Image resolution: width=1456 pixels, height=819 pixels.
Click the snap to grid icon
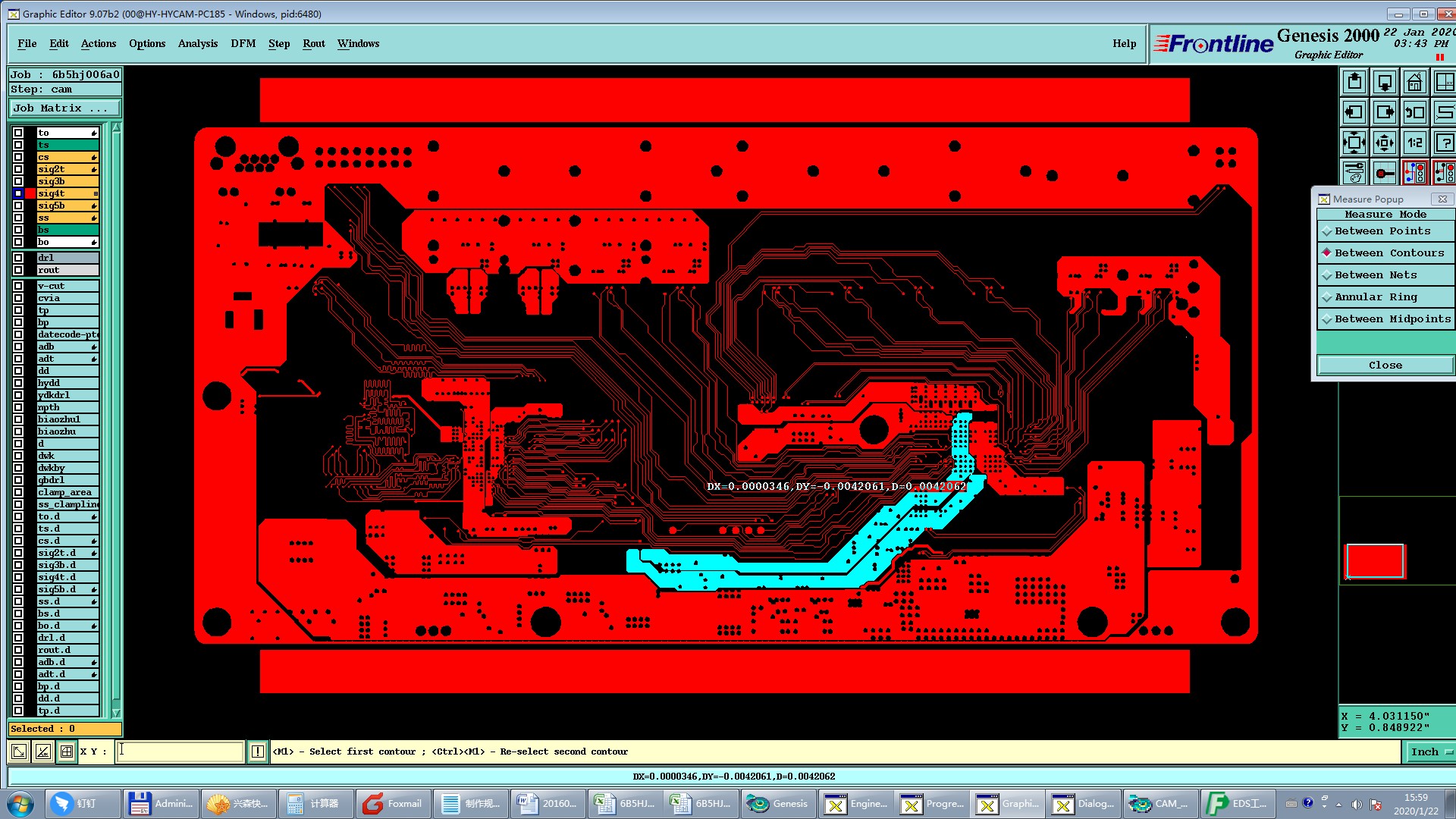tap(67, 752)
